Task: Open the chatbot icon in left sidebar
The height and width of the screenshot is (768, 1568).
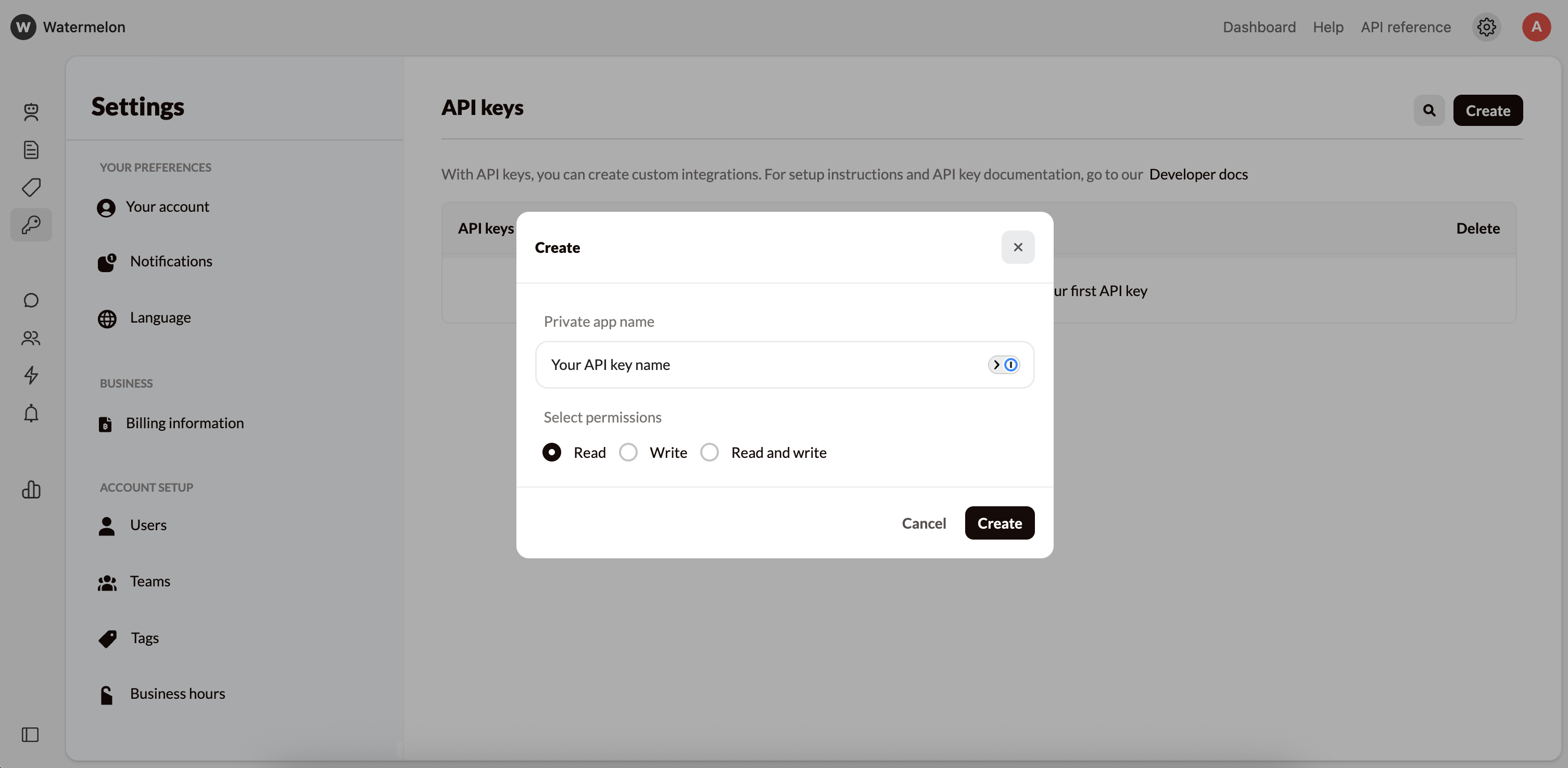Action: click(31, 112)
